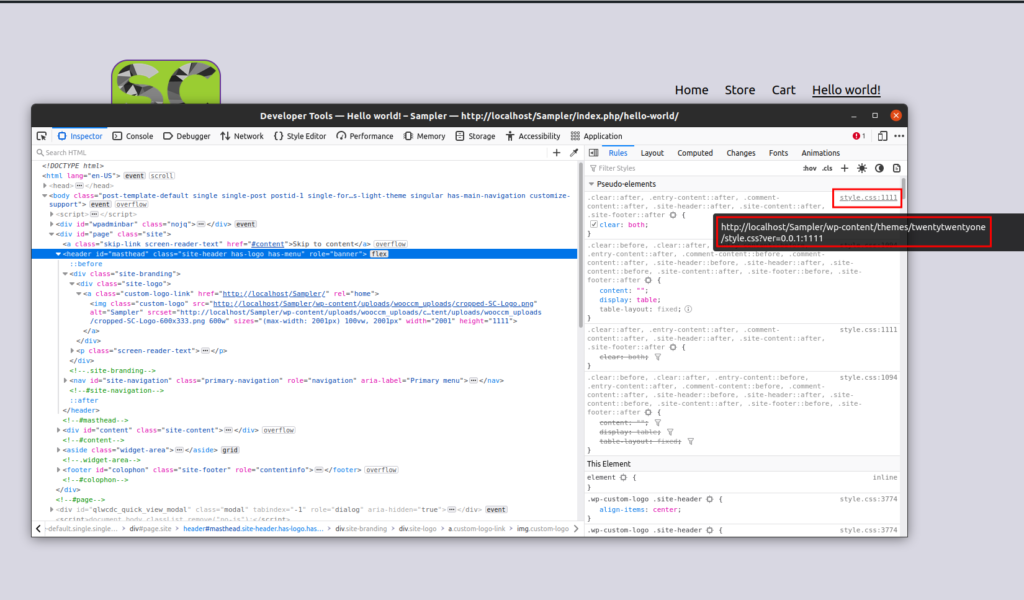
Task: Click the Home site menu link
Action: tap(692, 90)
